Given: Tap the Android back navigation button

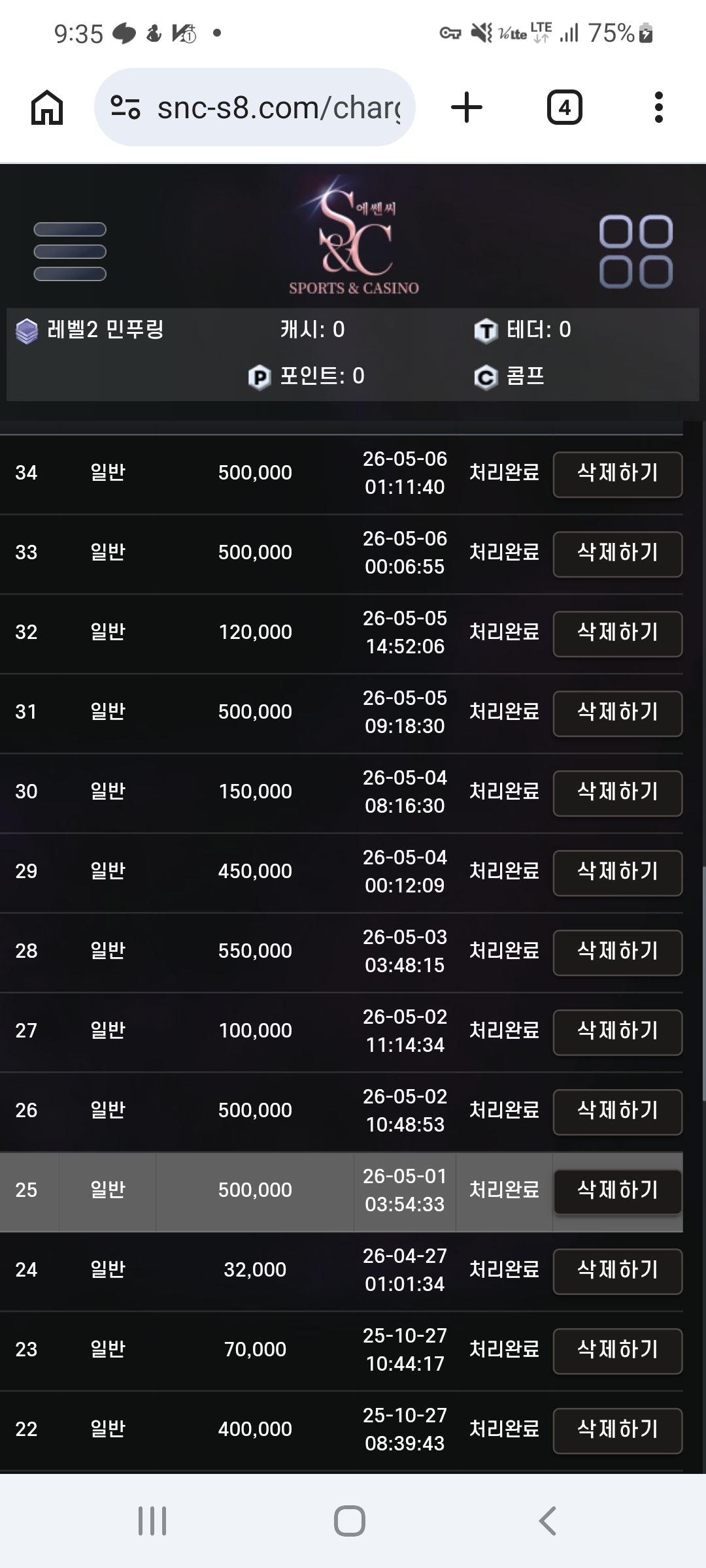Looking at the screenshot, I should coord(548,1520).
